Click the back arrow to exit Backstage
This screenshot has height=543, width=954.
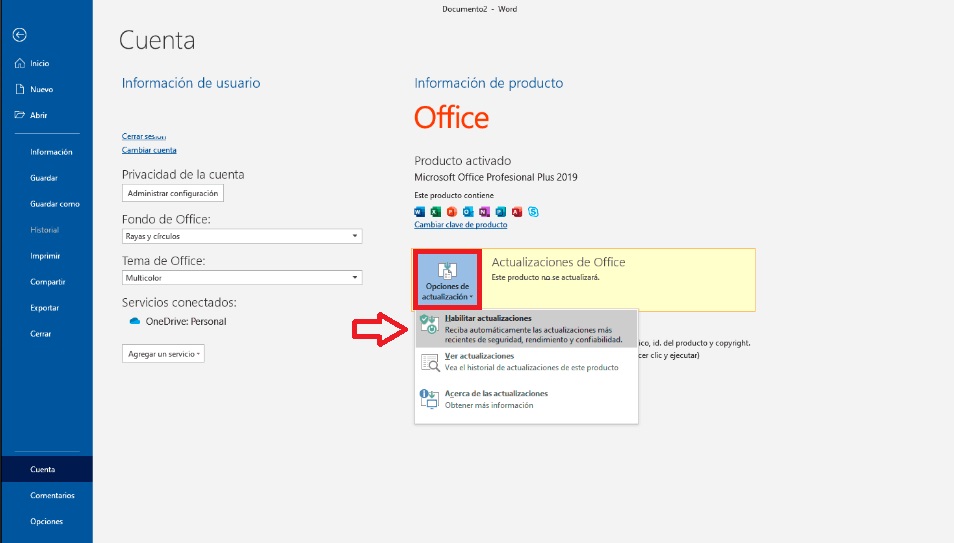[x=19, y=35]
